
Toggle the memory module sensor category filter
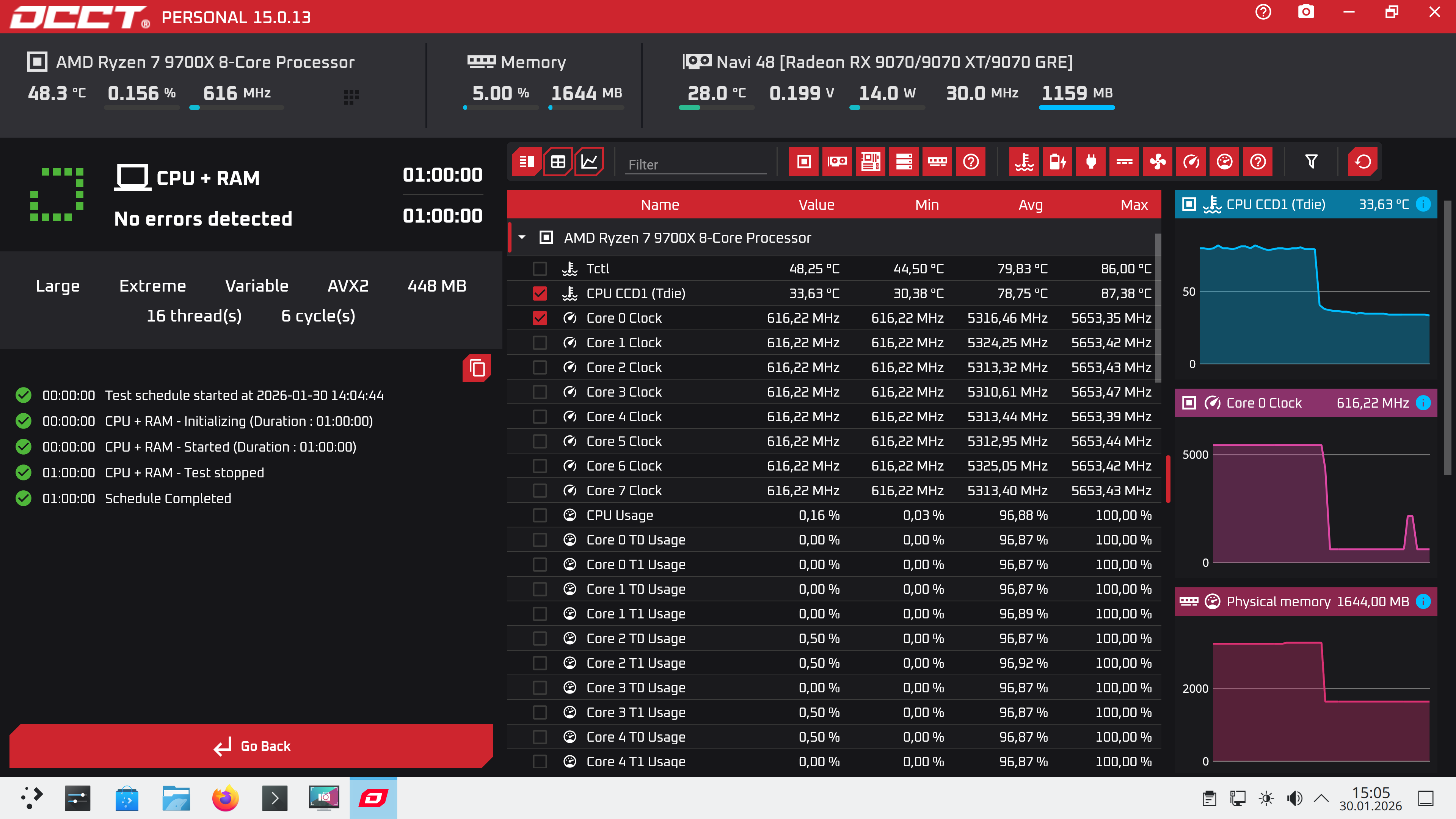pyautogui.click(x=937, y=162)
